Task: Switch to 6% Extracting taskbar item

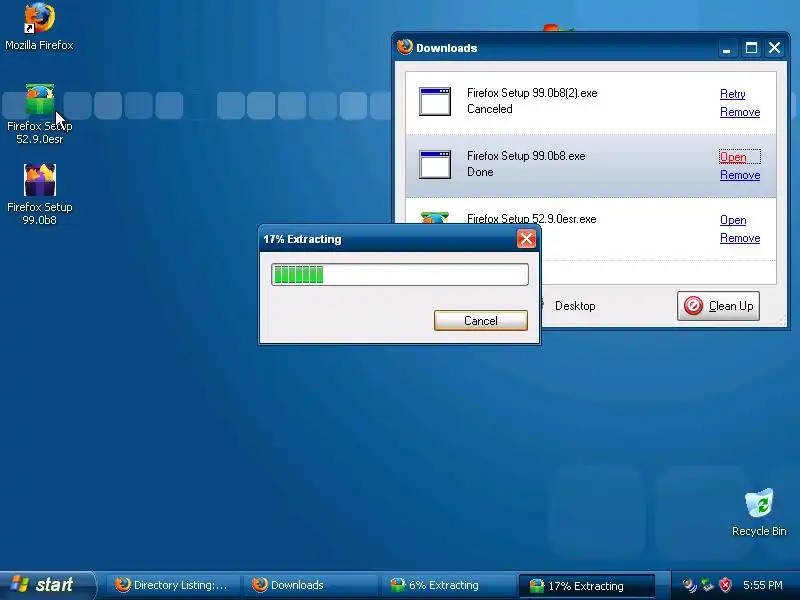Action: coord(447,585)
